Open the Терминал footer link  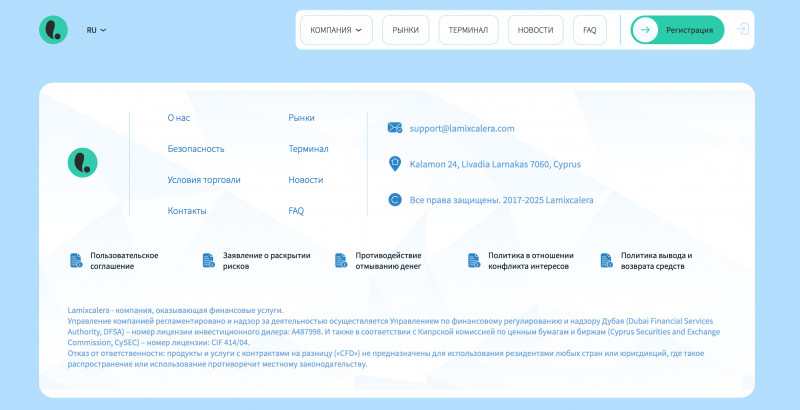pos(308,149)
